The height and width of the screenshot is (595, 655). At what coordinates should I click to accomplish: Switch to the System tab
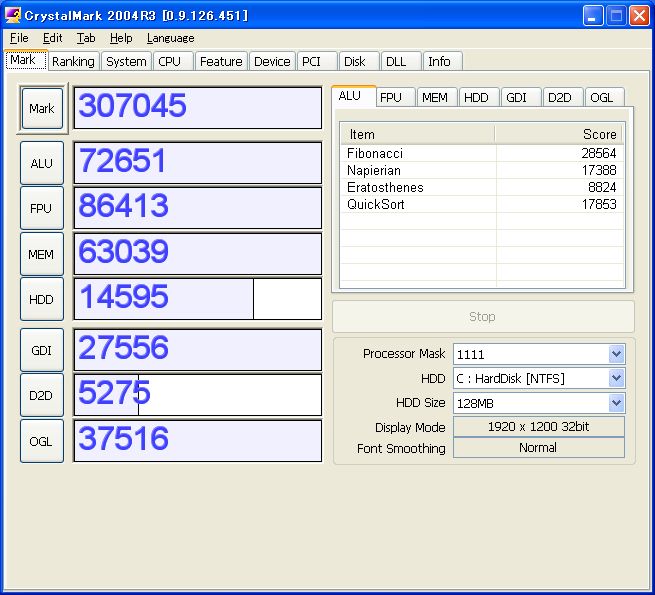point(126,61)
